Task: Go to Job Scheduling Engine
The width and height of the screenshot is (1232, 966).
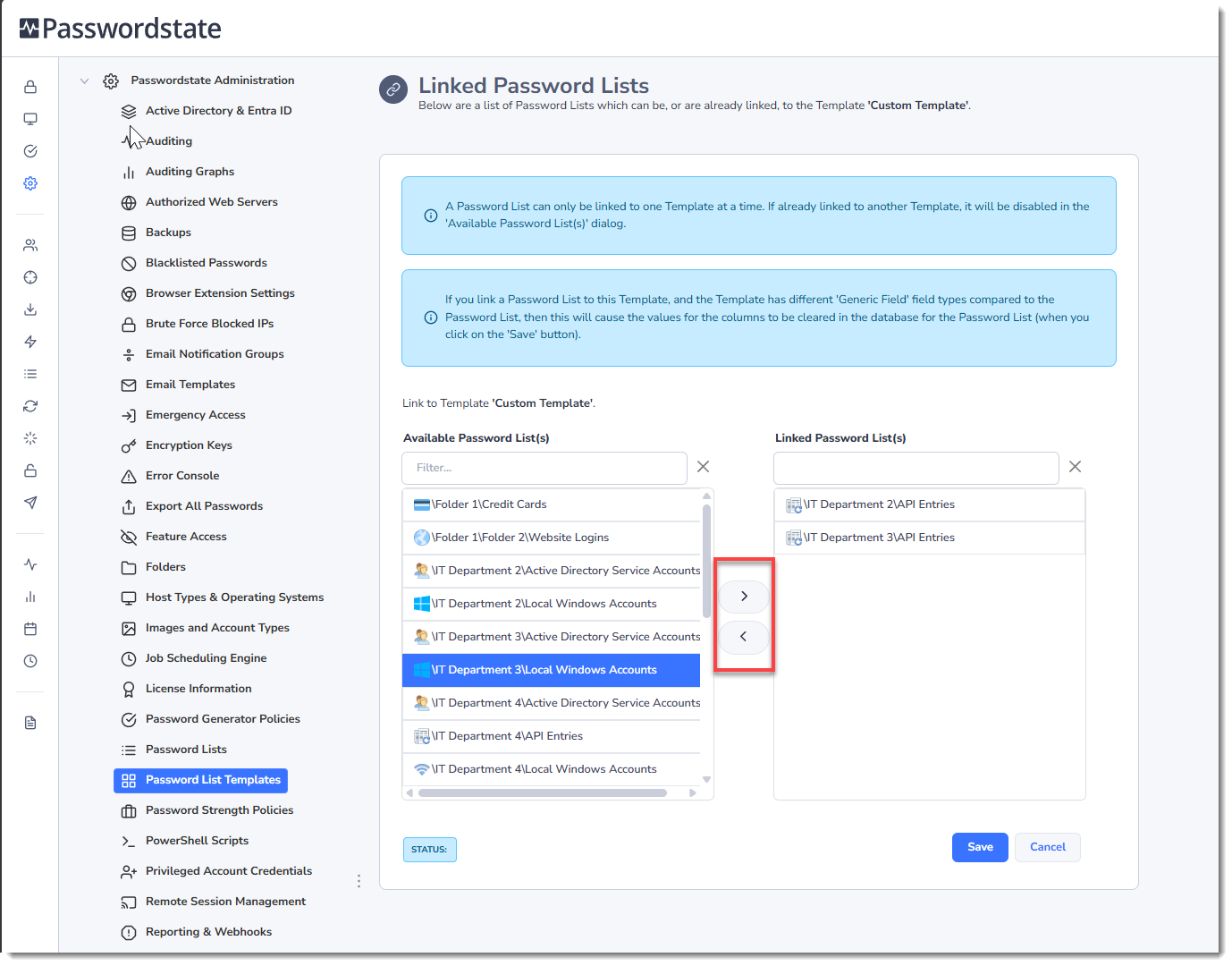Action: (x=206, y=658)
